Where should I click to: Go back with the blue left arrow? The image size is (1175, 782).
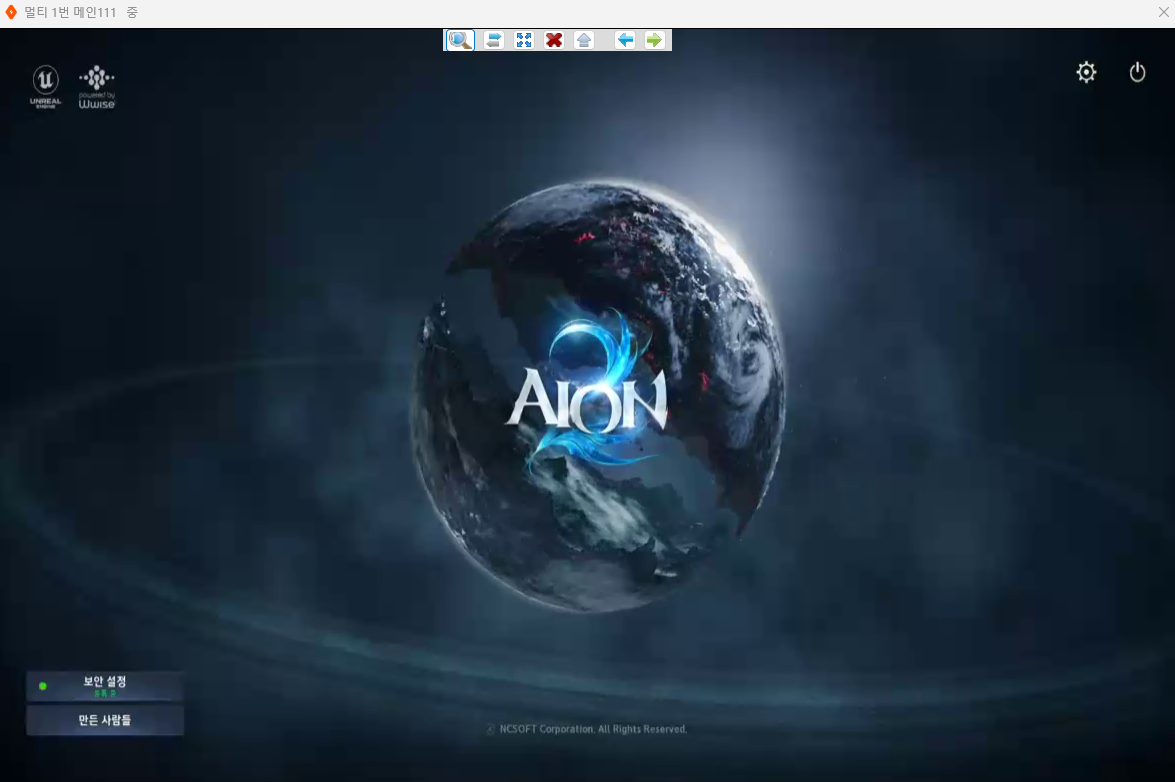point(625,40)
